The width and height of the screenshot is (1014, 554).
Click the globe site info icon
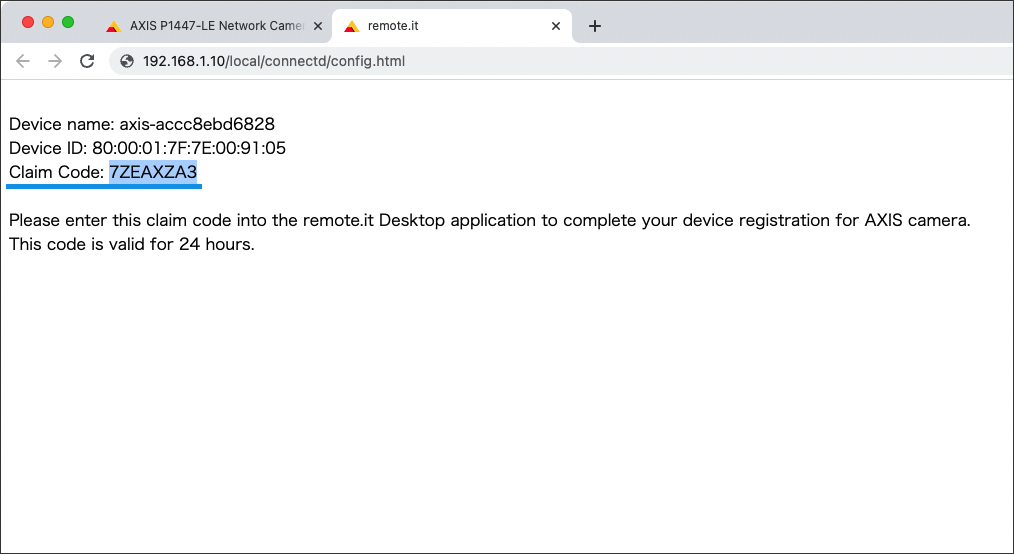coord(127,61)
